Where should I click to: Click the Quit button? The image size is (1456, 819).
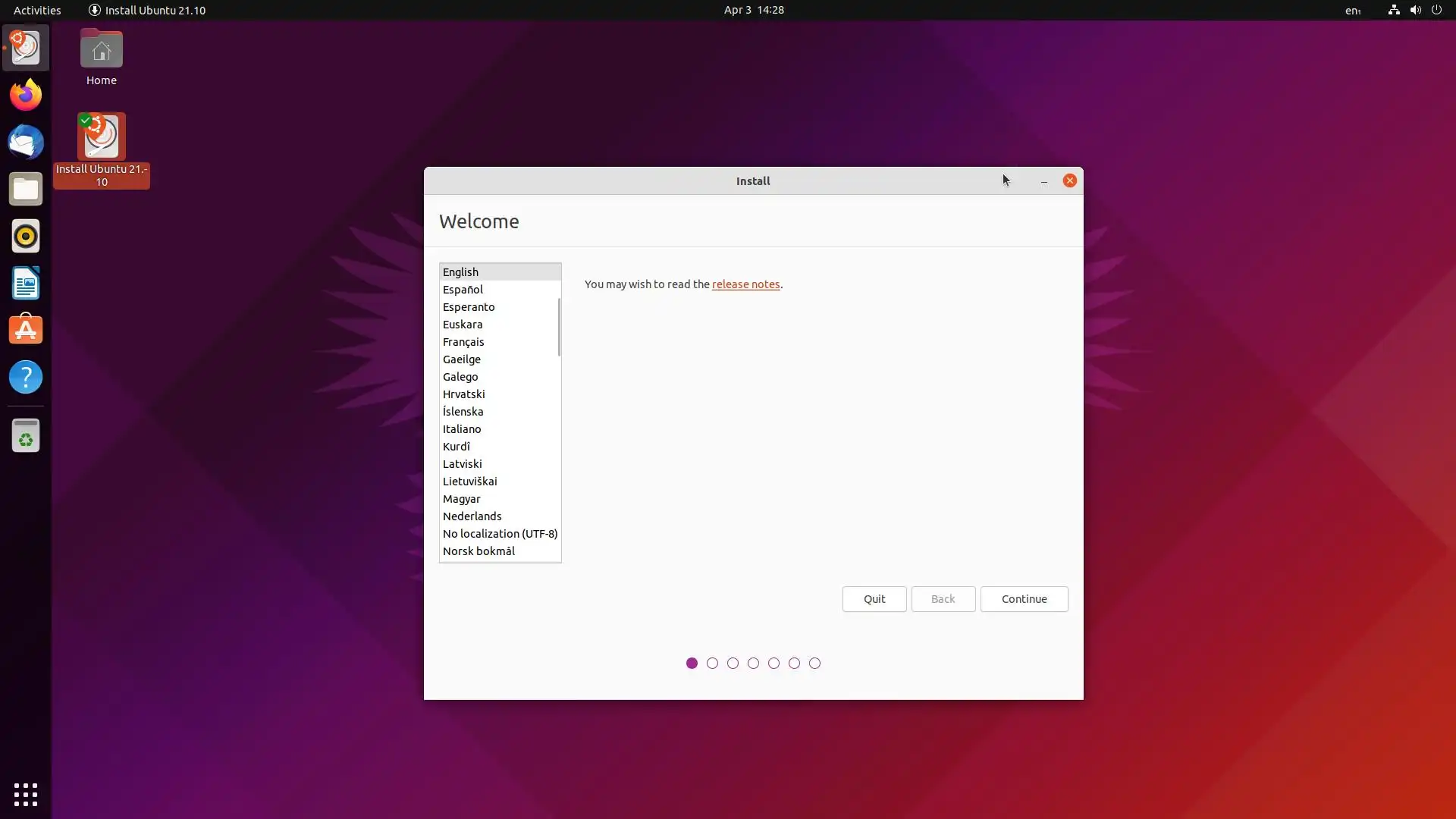(874, 599)
